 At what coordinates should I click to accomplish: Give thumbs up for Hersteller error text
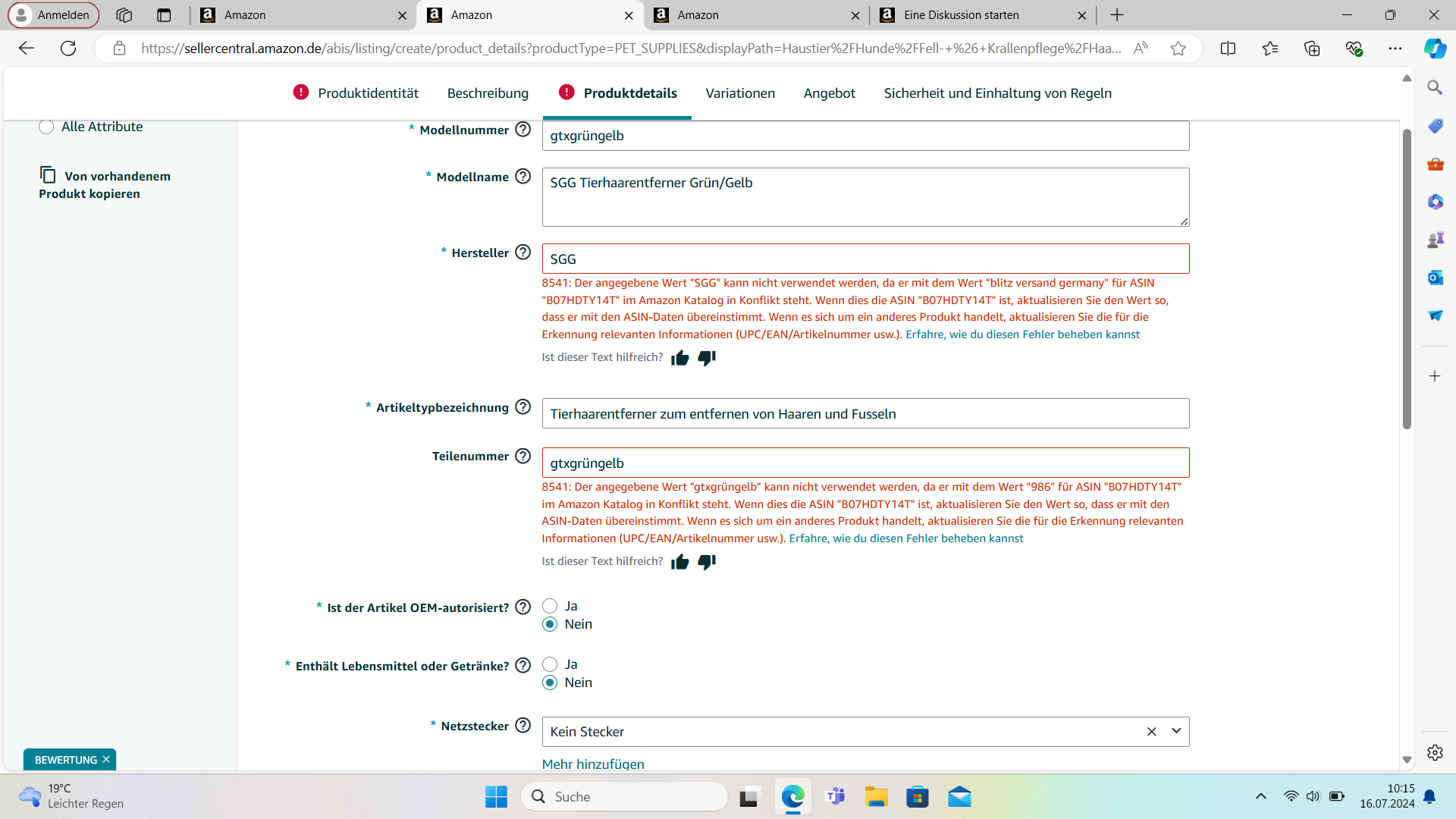click(x=679, y=358)
